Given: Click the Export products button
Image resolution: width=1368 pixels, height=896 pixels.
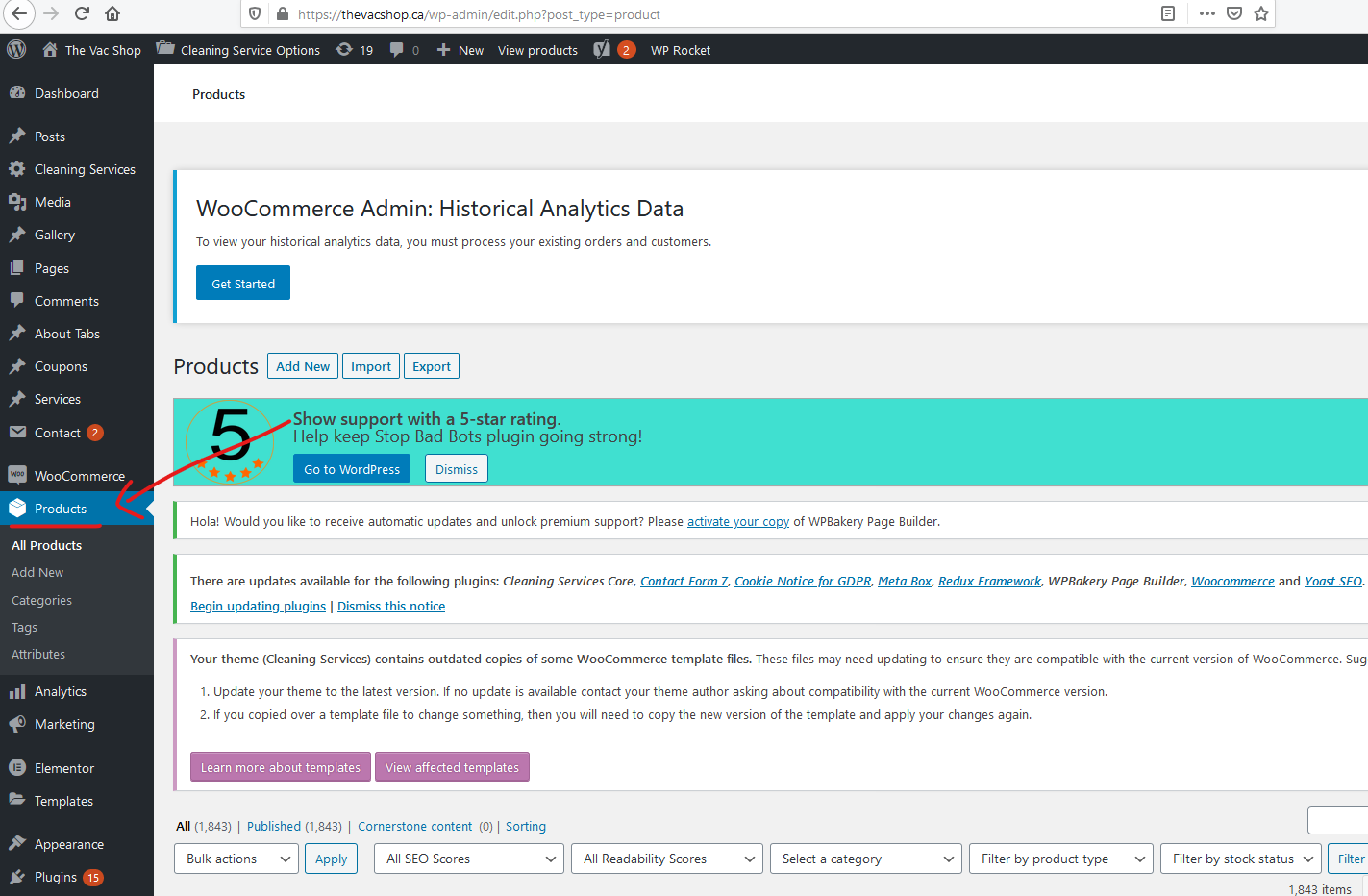Looking at the screenshot, I should (432, 366).
